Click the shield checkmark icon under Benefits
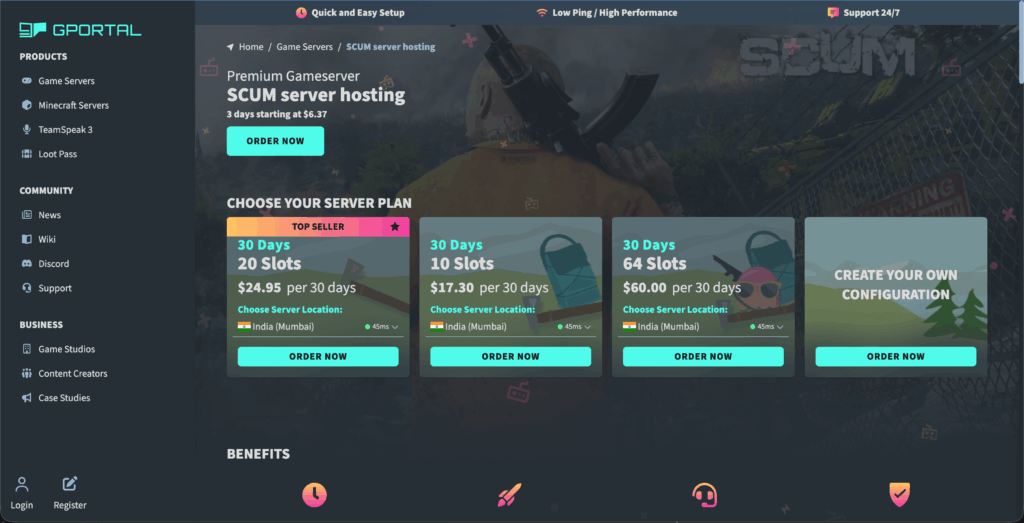 point(900,495)
